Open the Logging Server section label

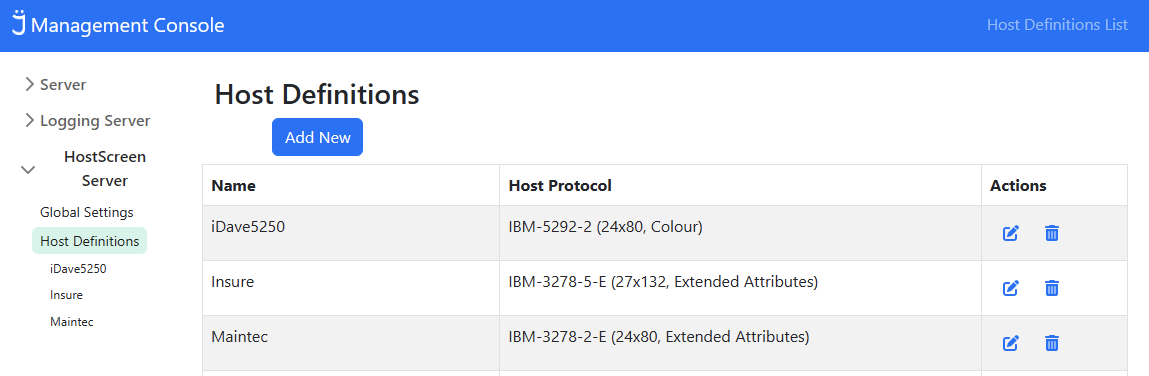[x=95, y=120]
